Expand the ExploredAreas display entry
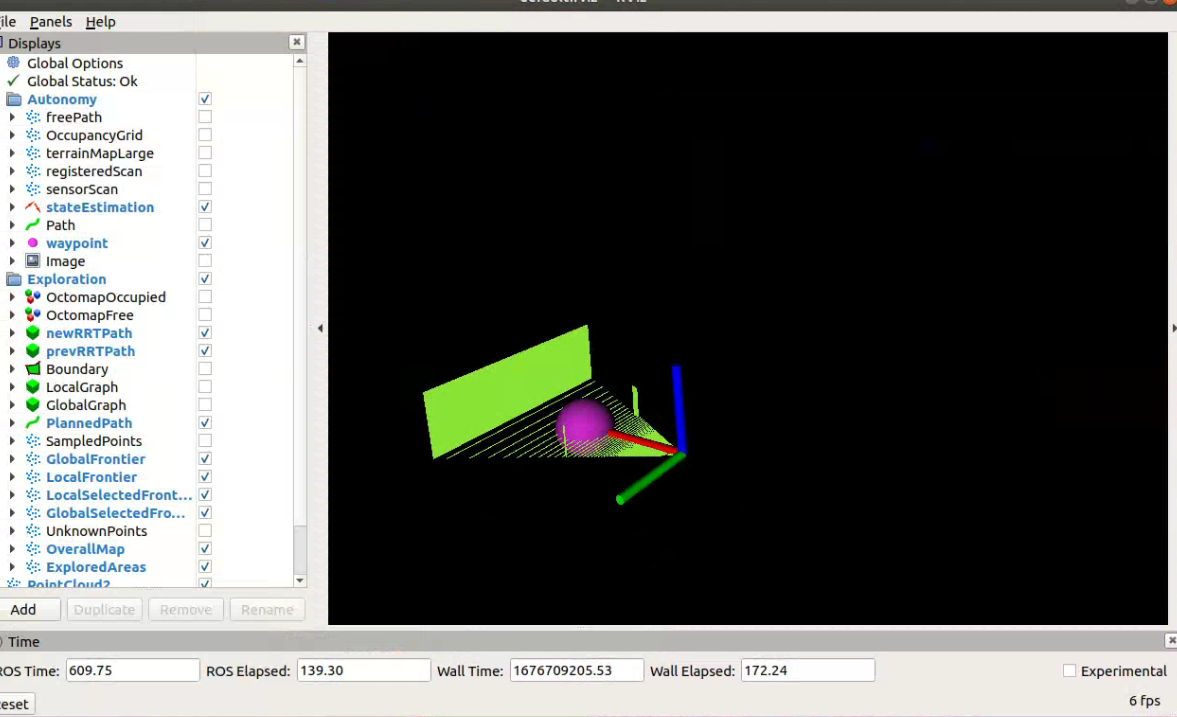This screenshot has width=1177, height=717. [12, 567]
